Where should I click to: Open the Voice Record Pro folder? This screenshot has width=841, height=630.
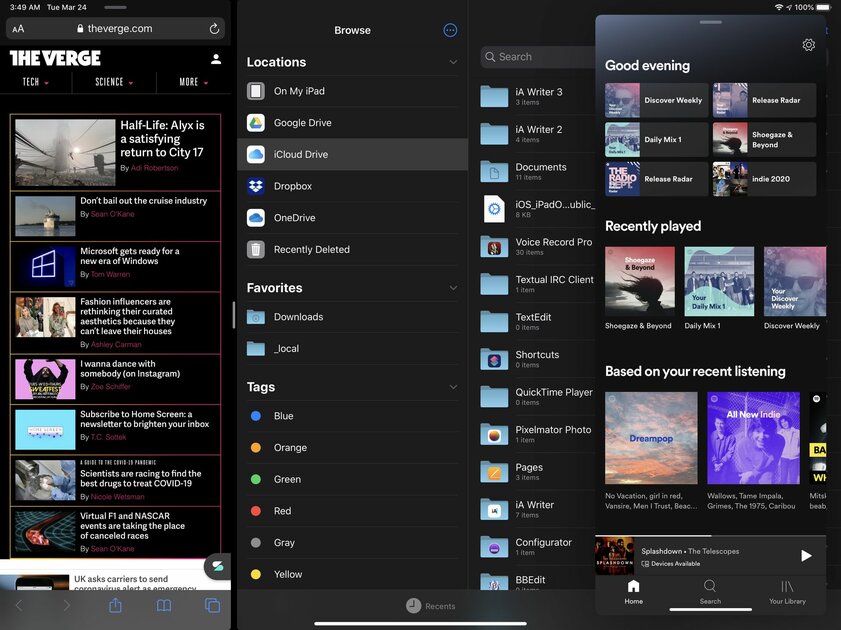pyautogui.click(x=537, y=247)
